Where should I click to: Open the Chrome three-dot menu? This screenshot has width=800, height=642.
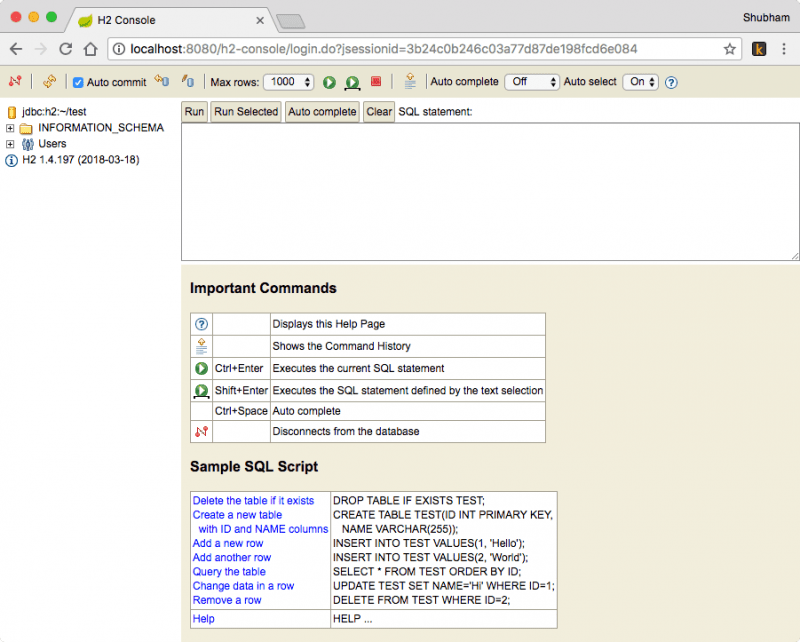tap(784, 49)
